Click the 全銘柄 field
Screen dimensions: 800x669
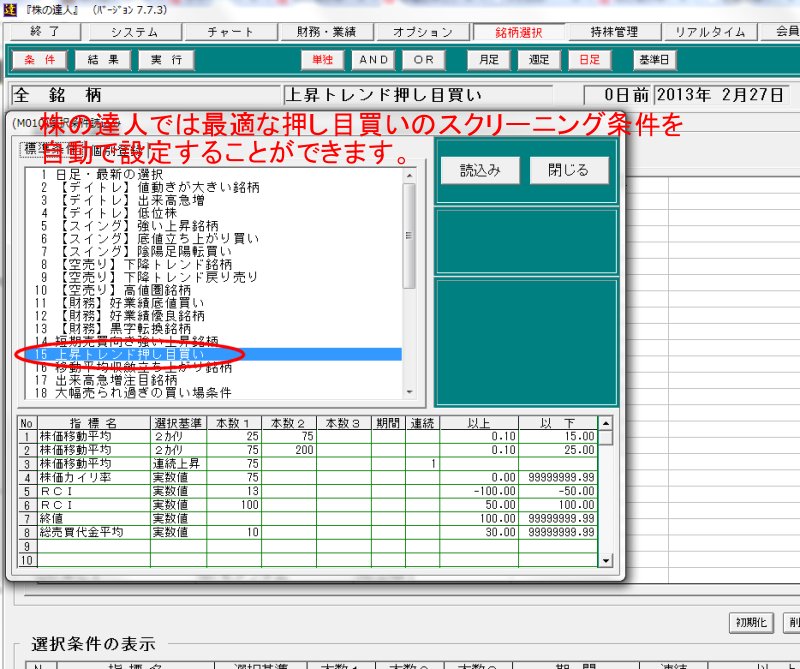click(146, 95)
